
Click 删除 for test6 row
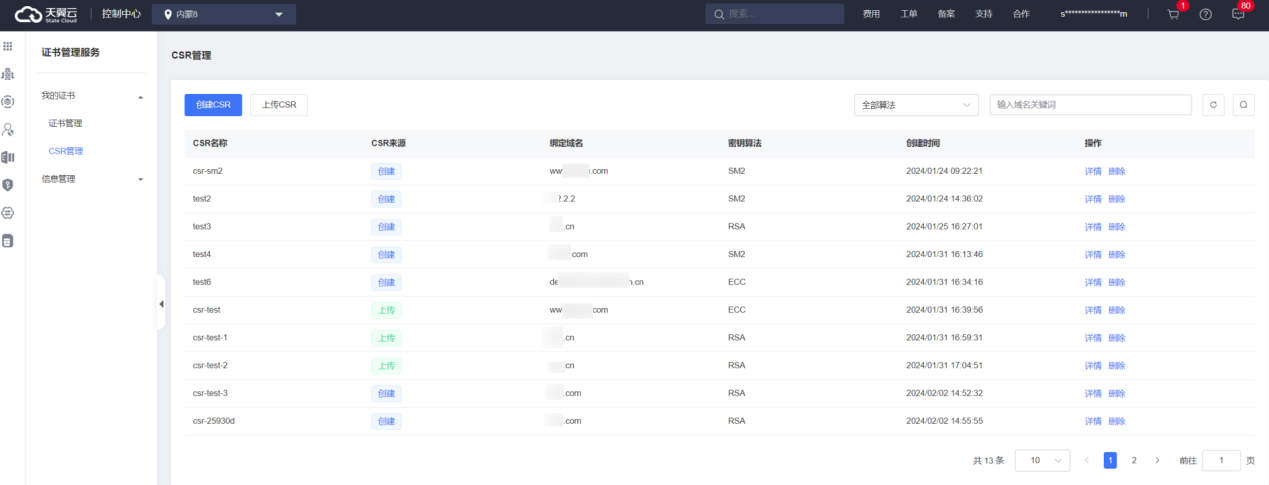(1116, 282)
